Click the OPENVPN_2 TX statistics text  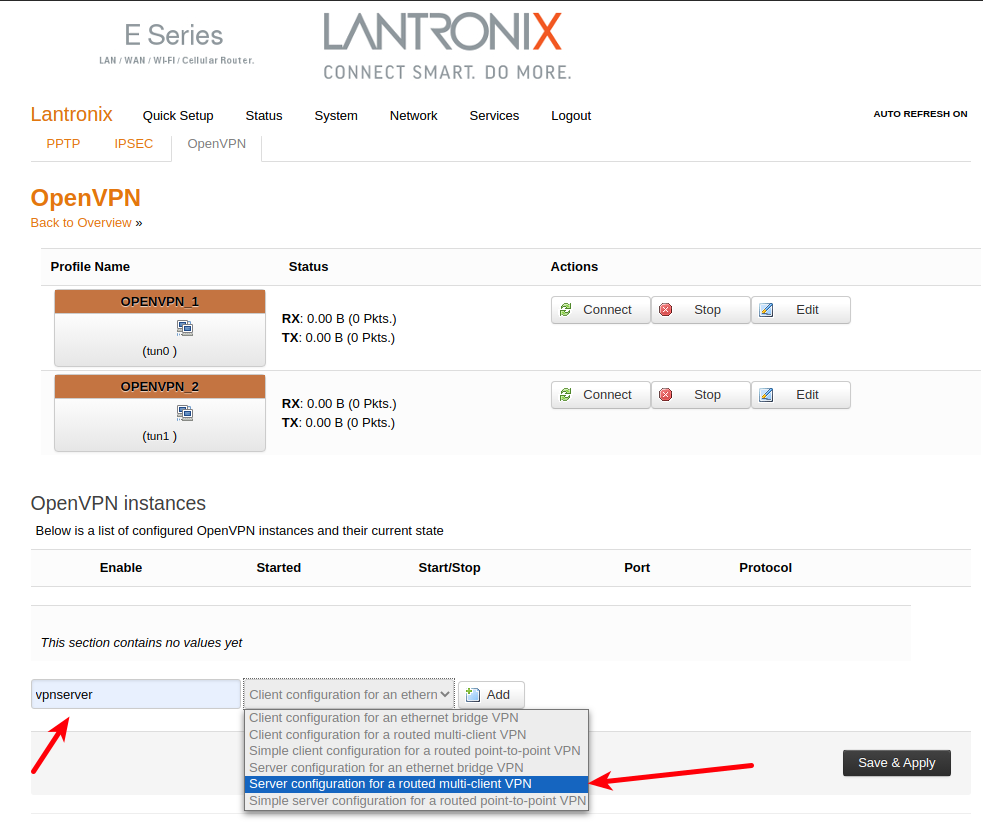tap(339, 423)
